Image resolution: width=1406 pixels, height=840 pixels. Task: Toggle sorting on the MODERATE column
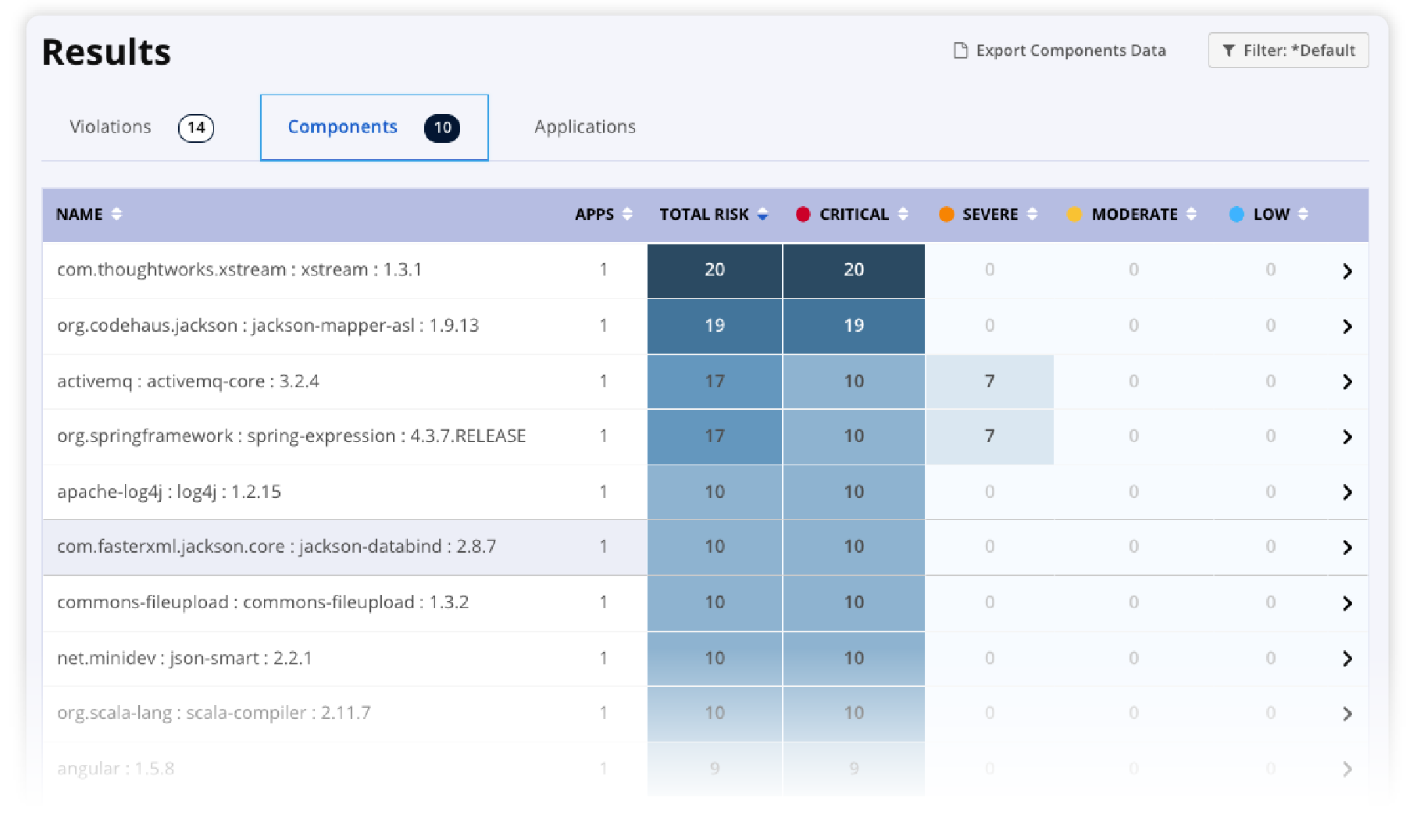pos(1190,214)
